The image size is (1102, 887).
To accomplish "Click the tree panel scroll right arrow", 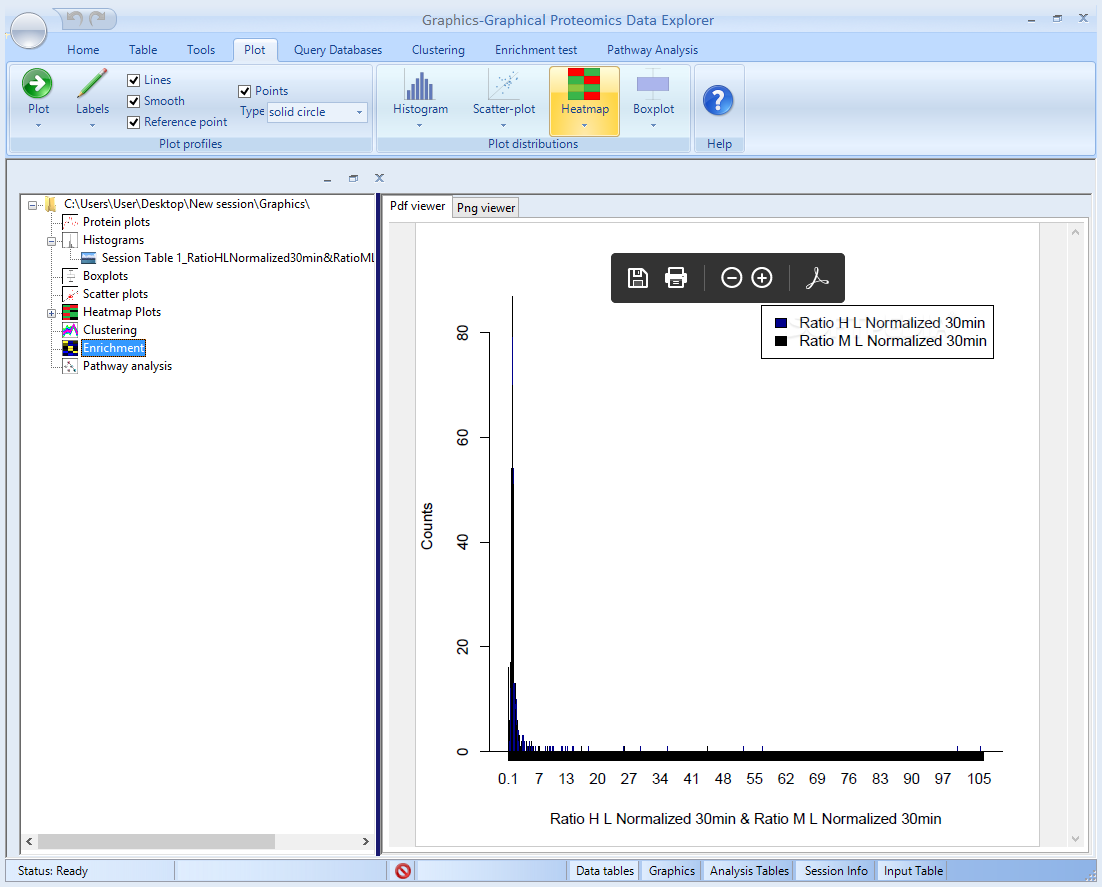I will (365, 841).
